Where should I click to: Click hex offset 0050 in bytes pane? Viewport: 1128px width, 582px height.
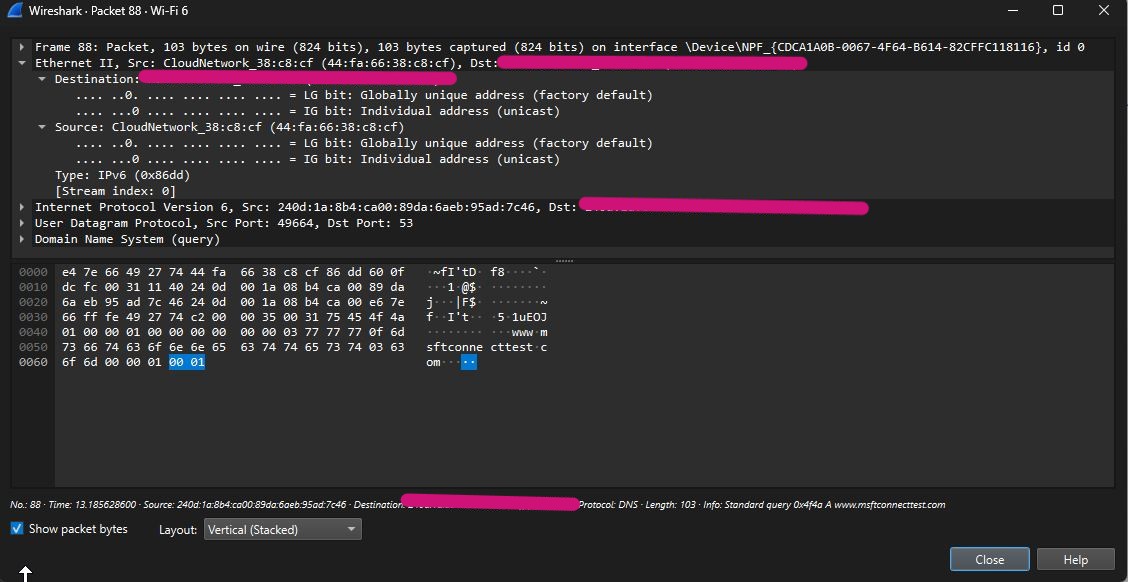(x=32, y=347)
